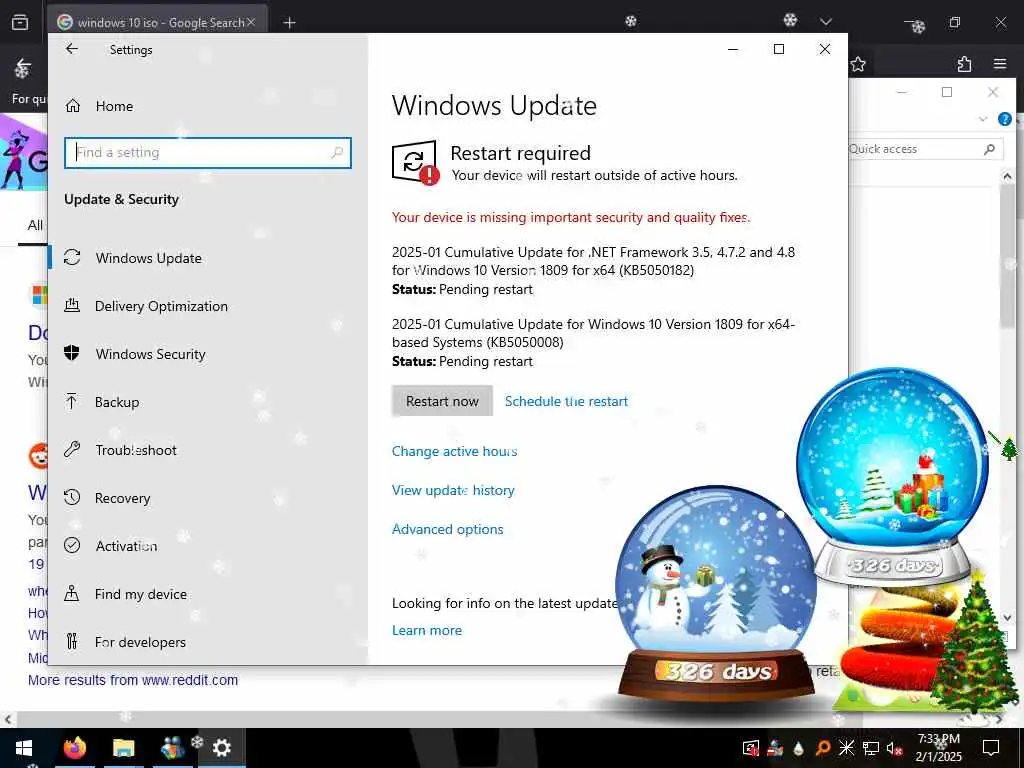The width and height of the screenshot is (1024, 768).
Task: Select KB5050182 update description text
Action: pos(593,261)
